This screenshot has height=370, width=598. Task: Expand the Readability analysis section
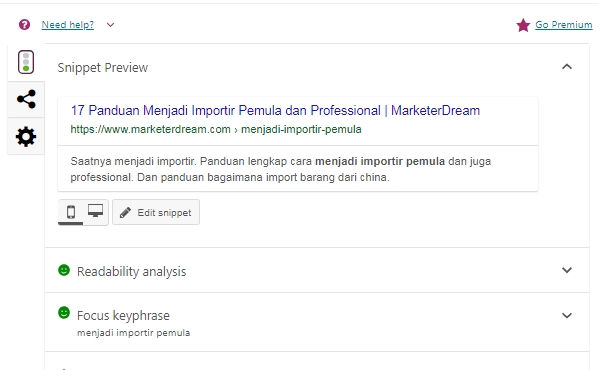coord(567,270)
